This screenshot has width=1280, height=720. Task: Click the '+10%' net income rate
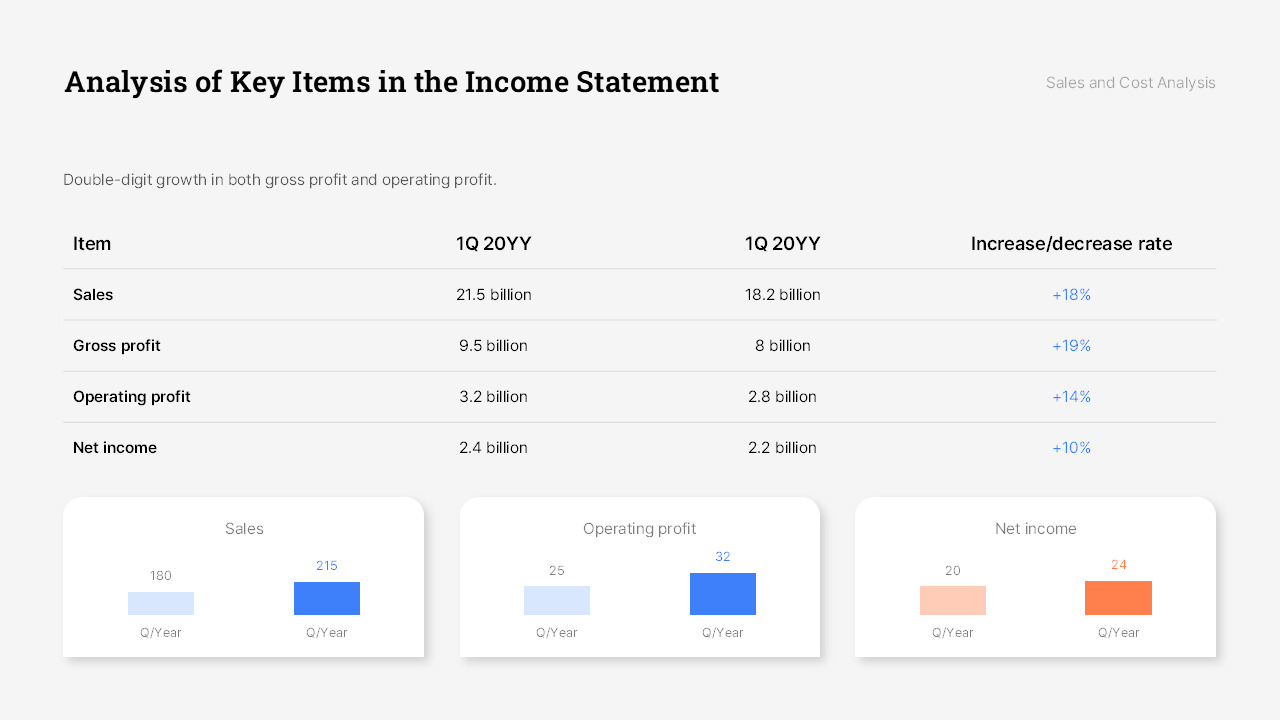coord(1071,447)
